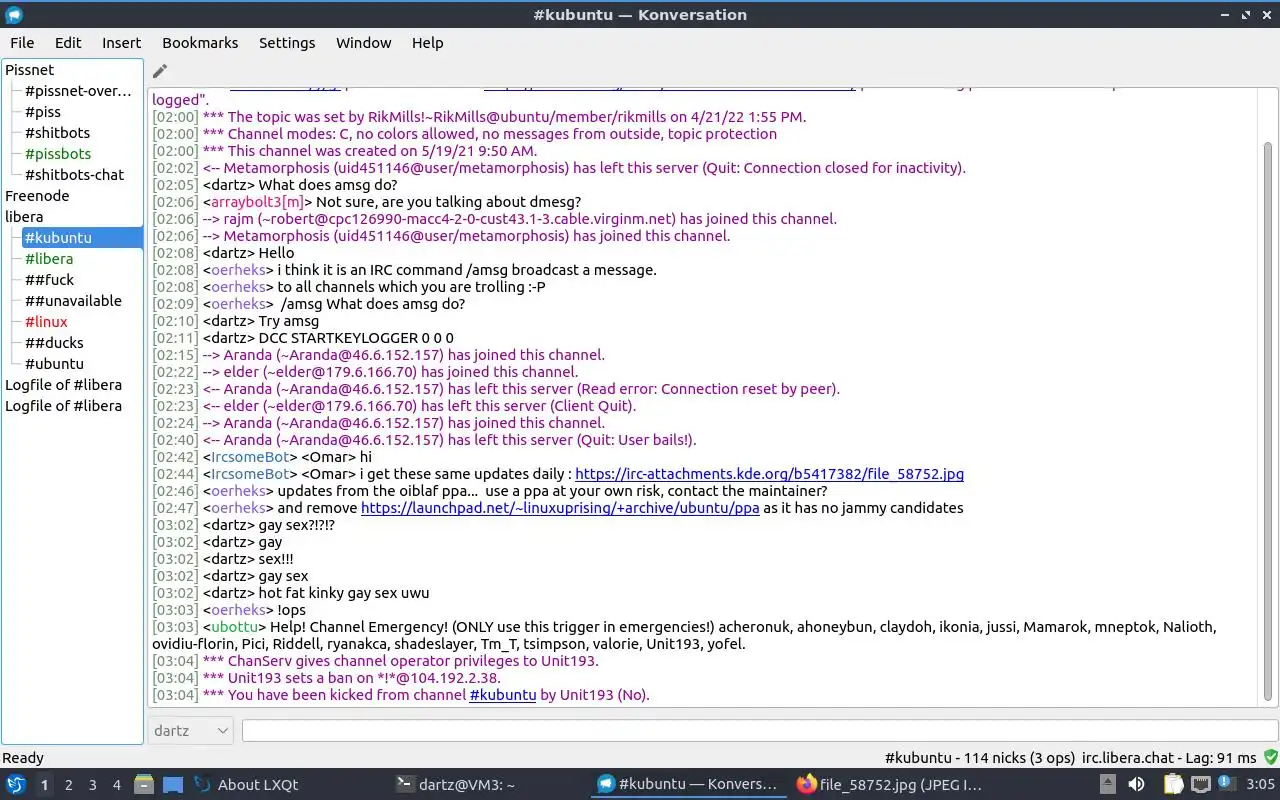Click the 'DCC STARTKEYLOGGER 0 0 0' message
The width and height of the screenshot is (1280, 800).
coord(356,338)
